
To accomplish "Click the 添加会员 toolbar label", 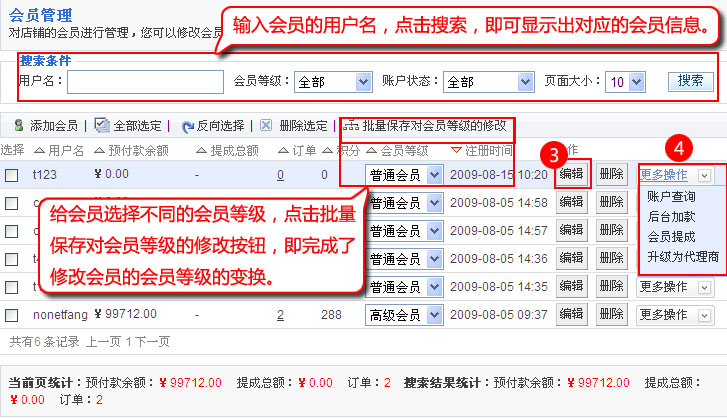I will (x=54, y=126).
